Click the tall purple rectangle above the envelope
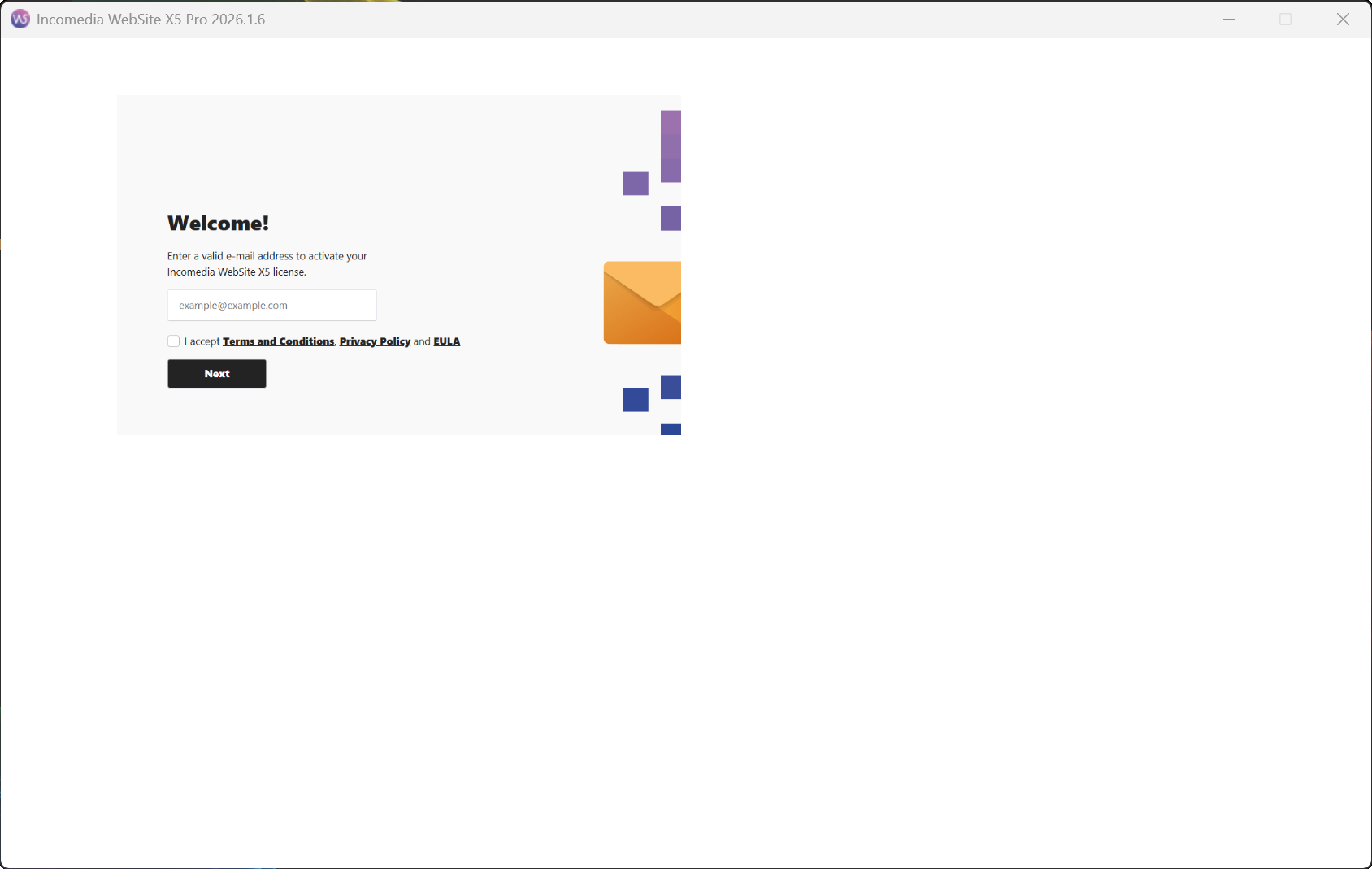This screenshot has height=869, width=1372. click(x=671, y=146)
